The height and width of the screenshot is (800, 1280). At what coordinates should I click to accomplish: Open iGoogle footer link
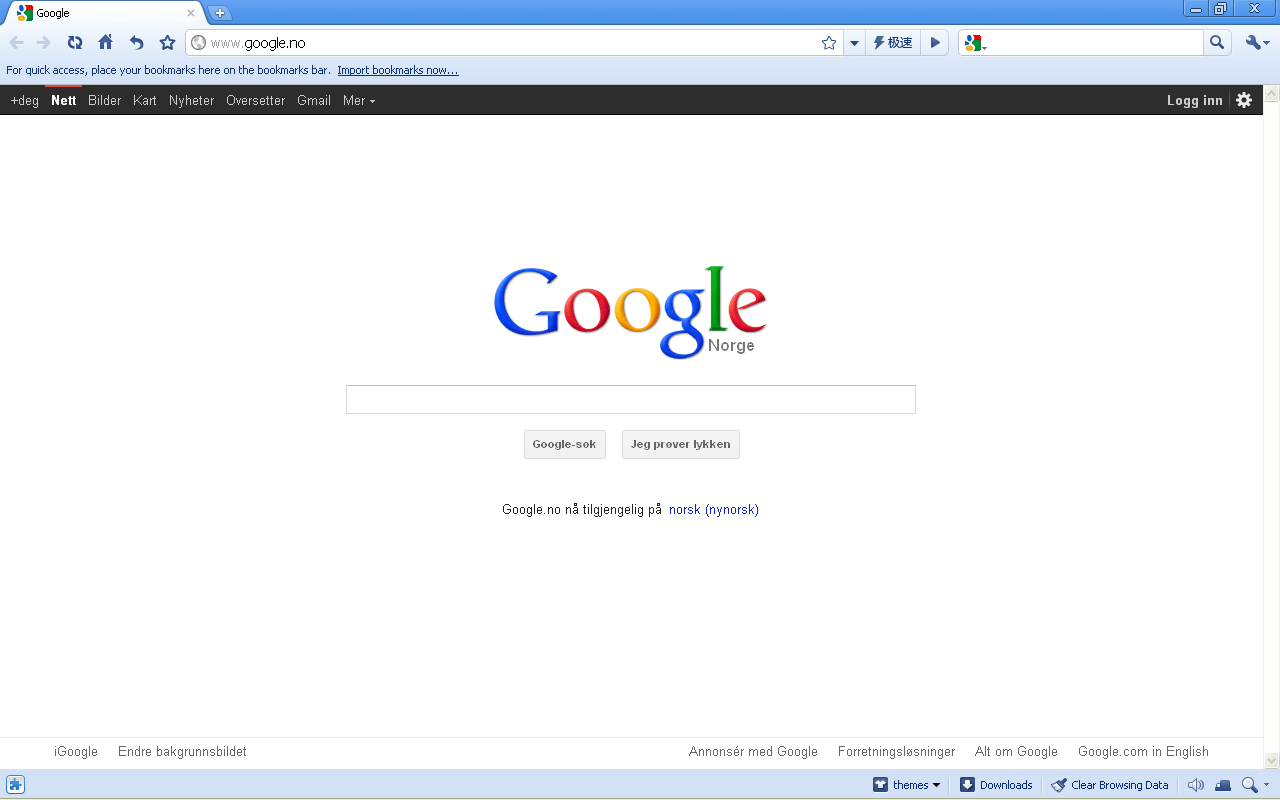click(76, 751)
